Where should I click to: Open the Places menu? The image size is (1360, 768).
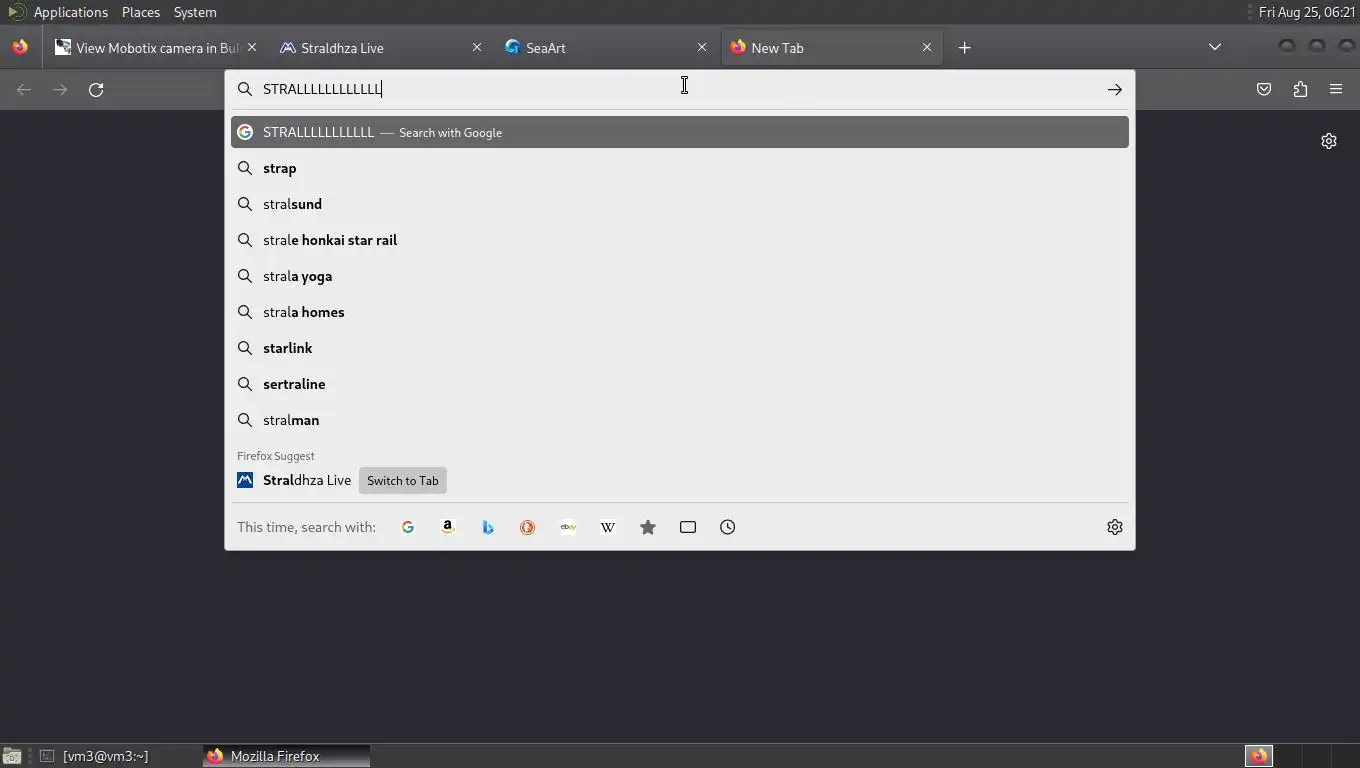point(141,12)
